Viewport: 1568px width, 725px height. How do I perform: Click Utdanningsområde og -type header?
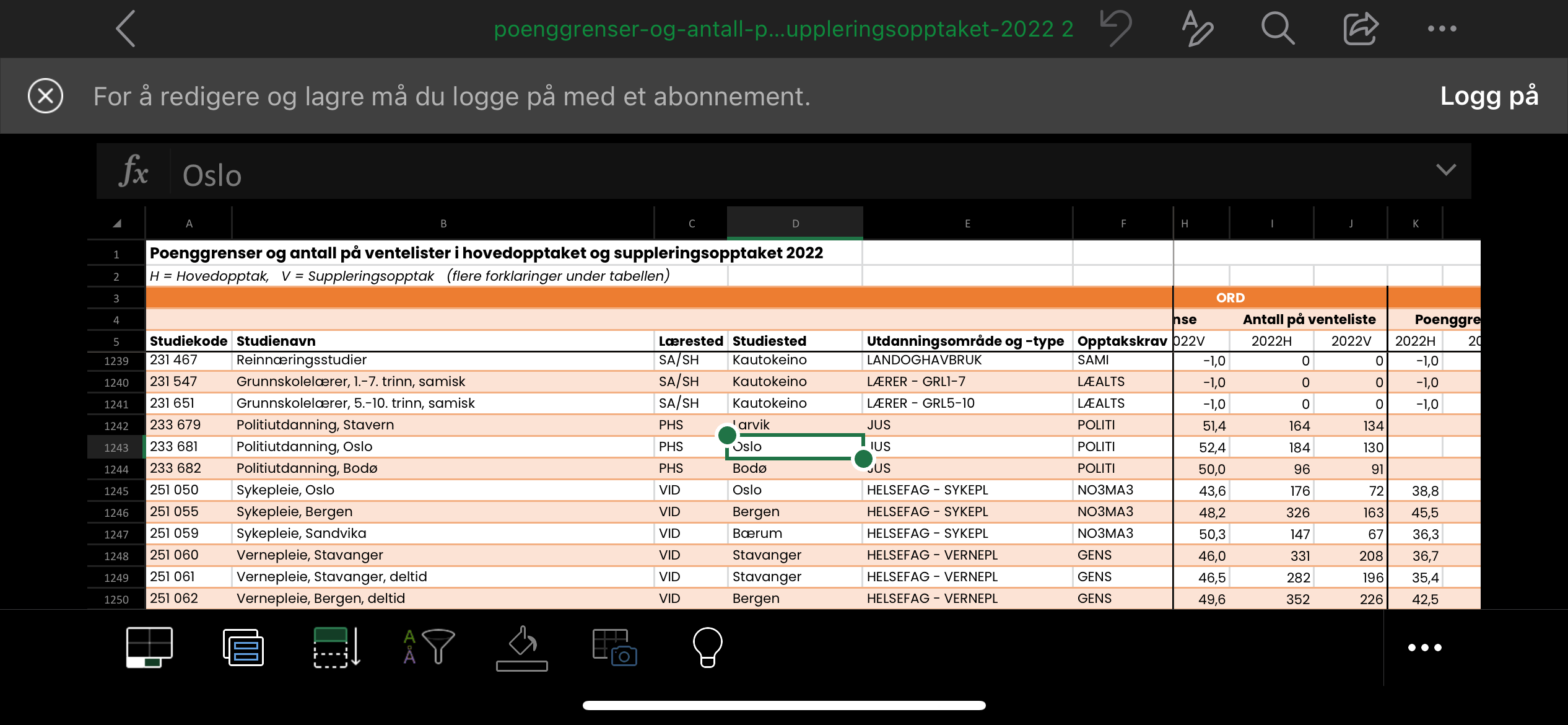pos(967,341)
